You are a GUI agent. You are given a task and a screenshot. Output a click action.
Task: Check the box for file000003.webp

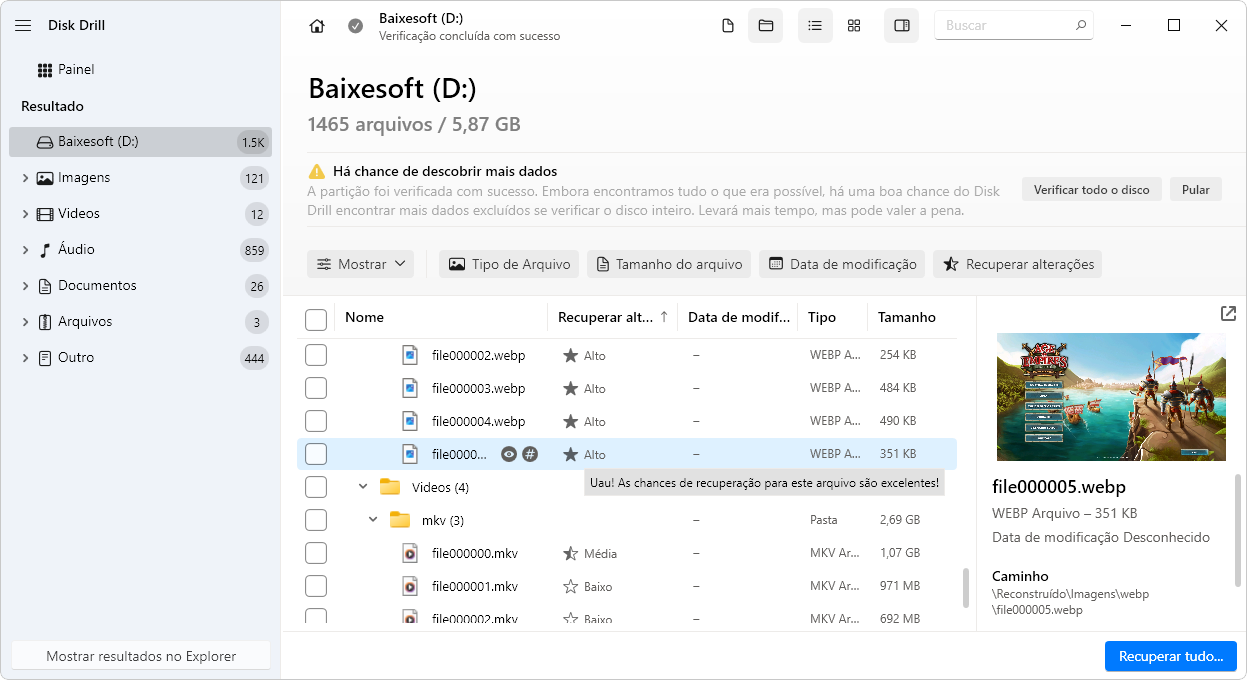click(316, 388)
